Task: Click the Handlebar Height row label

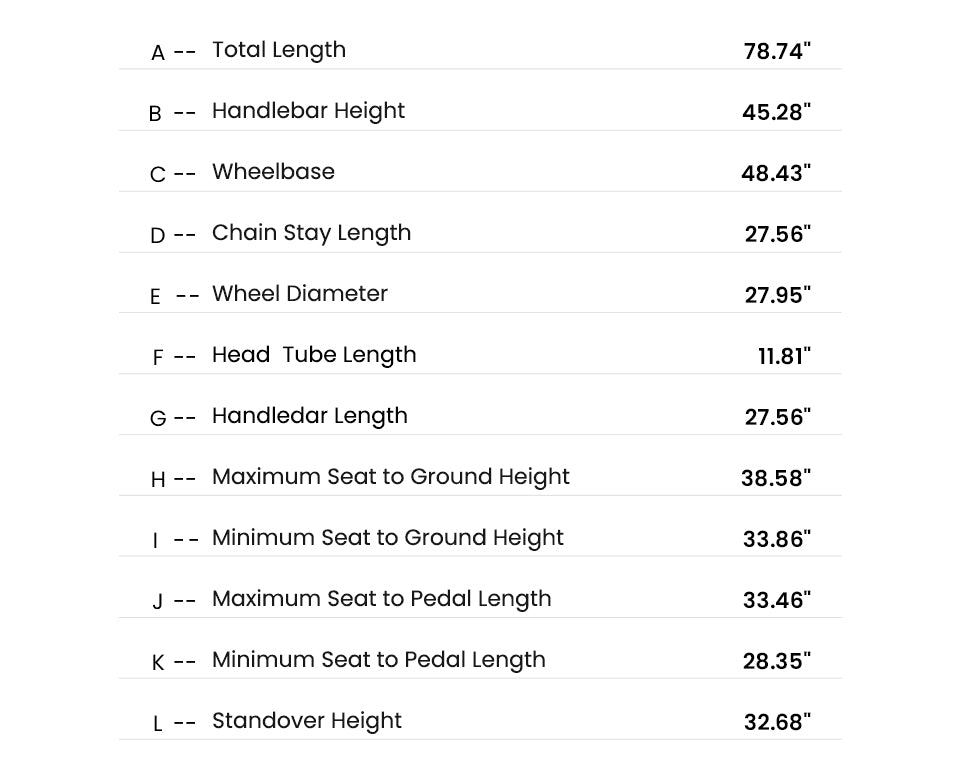Action: point(308,111)
